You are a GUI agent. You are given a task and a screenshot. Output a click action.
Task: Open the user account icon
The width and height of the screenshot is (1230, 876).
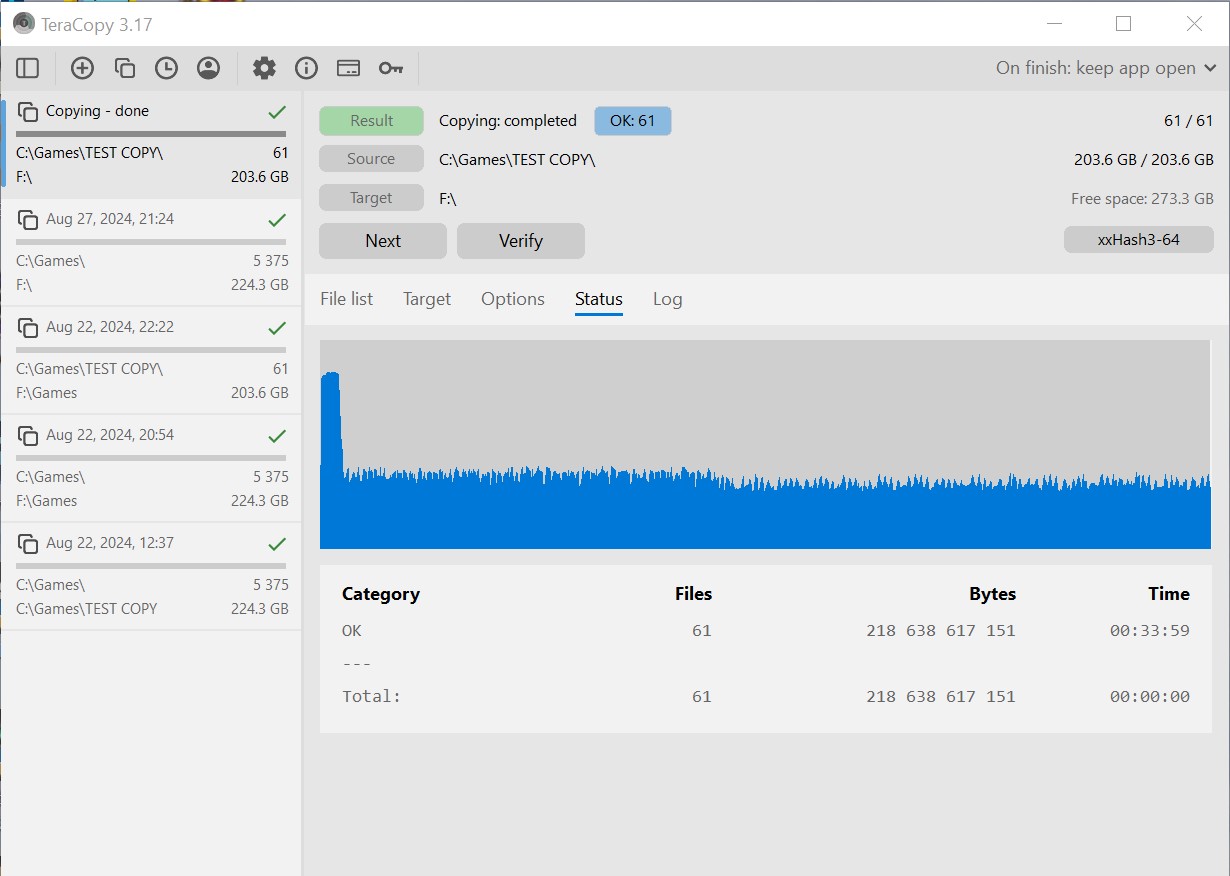click(208, 68)
